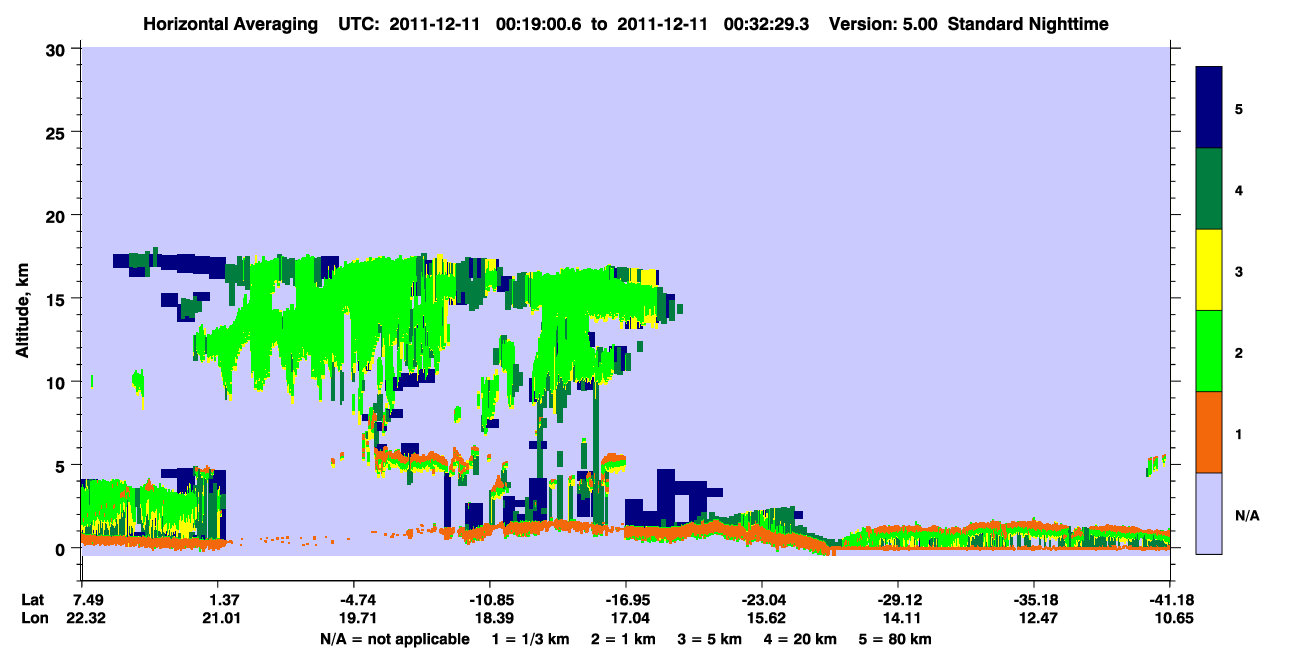The width and height of the screenshot is (1300, 667).
Task: Click the colorbar label '5'
Action: tap(1238, 108)
